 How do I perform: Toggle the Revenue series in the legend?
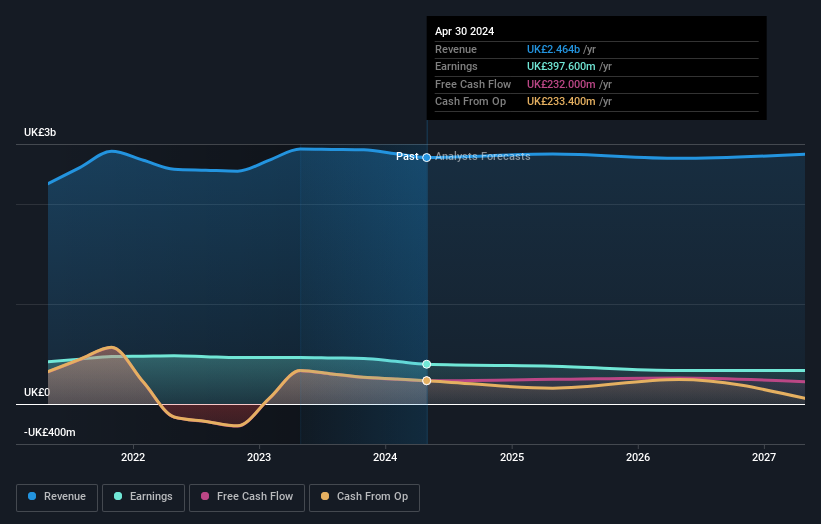click(57, 497)
